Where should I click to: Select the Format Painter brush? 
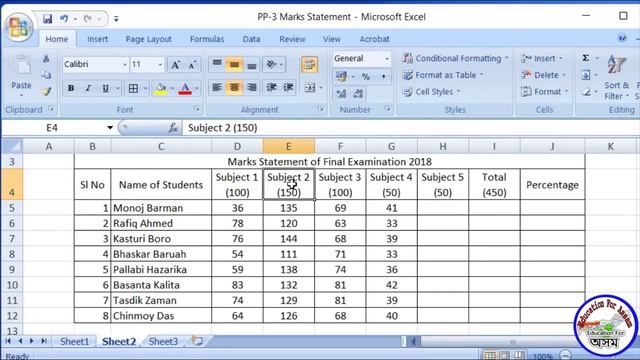pos(46,92)
